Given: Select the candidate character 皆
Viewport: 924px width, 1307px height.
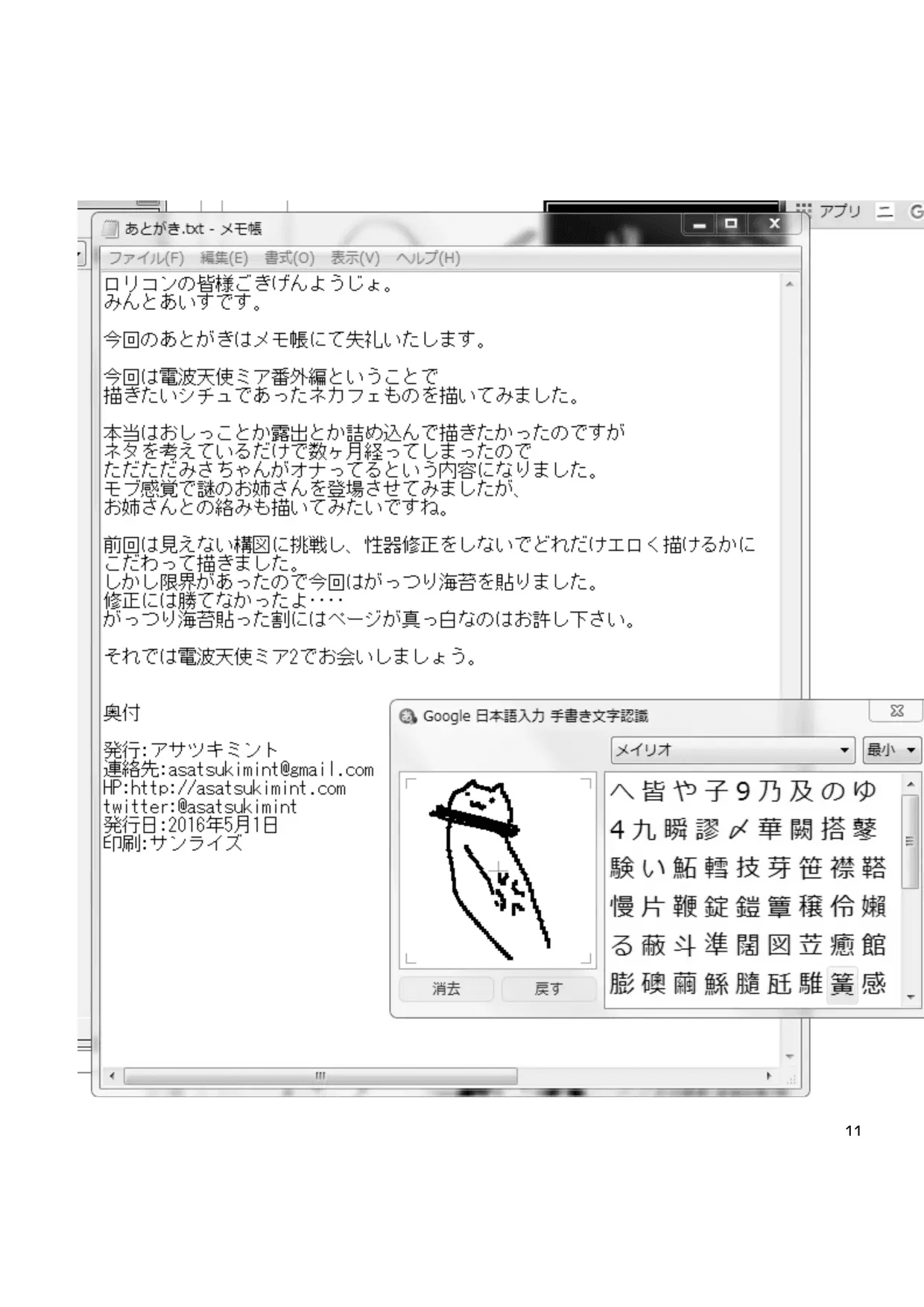Looking at the screenshot, I should (x=653, y=791).
